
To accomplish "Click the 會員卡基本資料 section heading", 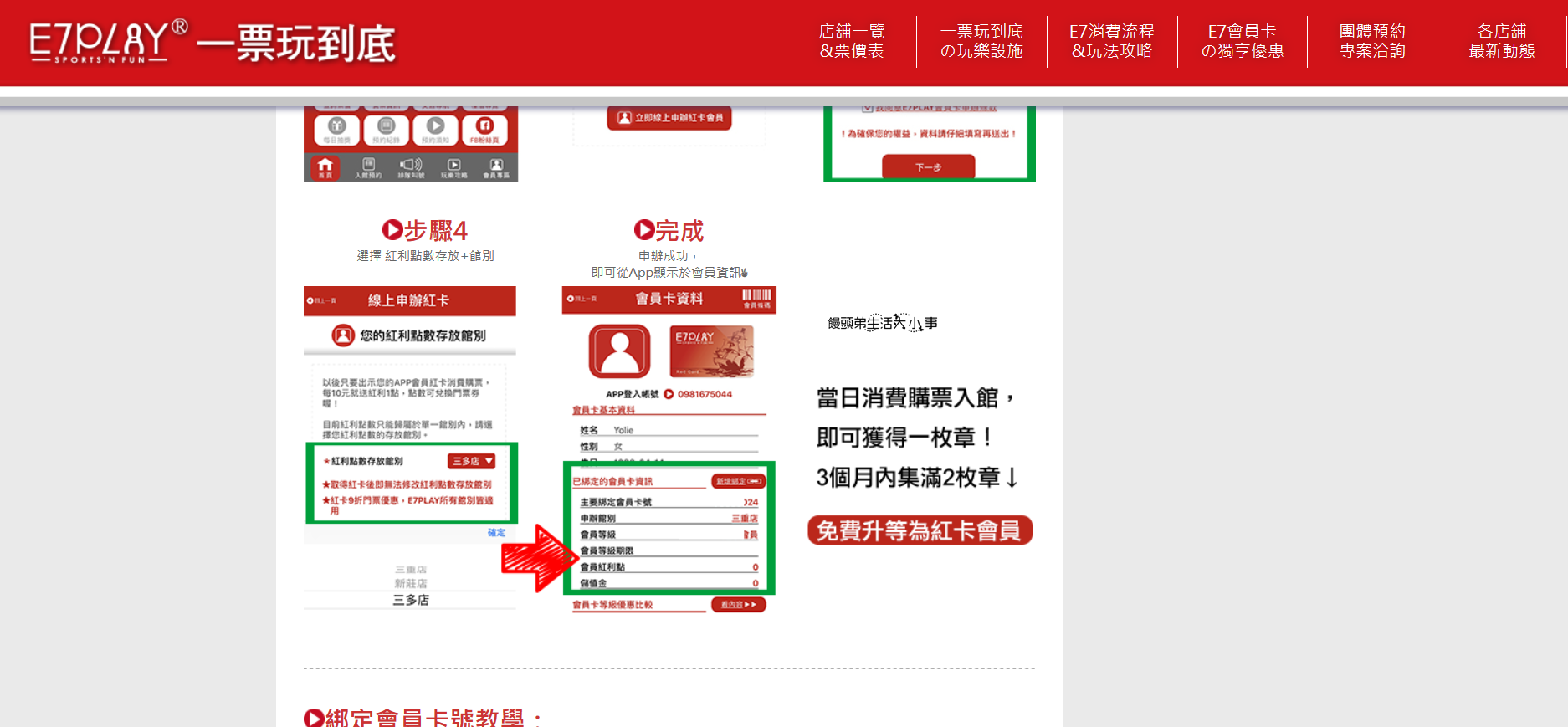I will click(603, 410).
